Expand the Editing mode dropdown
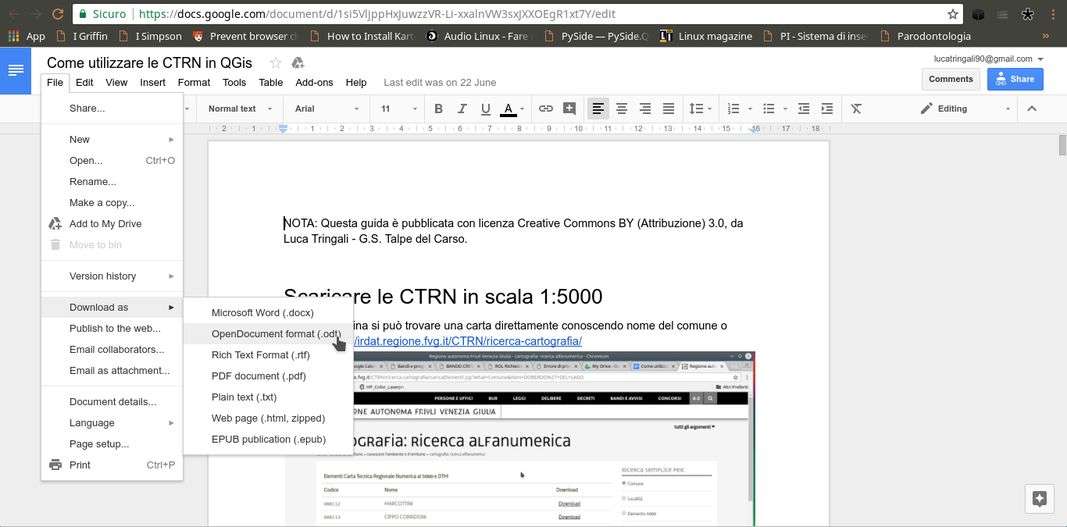The height and width of the screenshot is (527, 1067). pos(965,108)
